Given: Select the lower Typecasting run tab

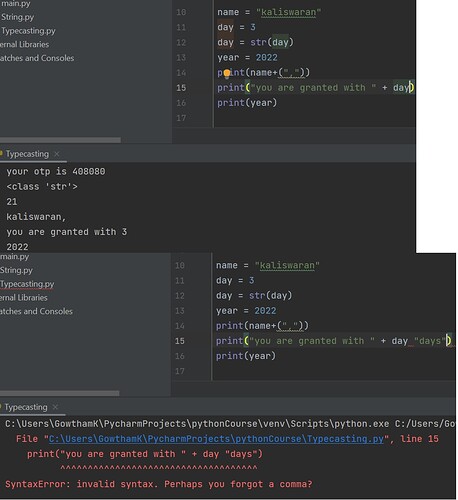Looking at the screenshot, I should (26, 407).
